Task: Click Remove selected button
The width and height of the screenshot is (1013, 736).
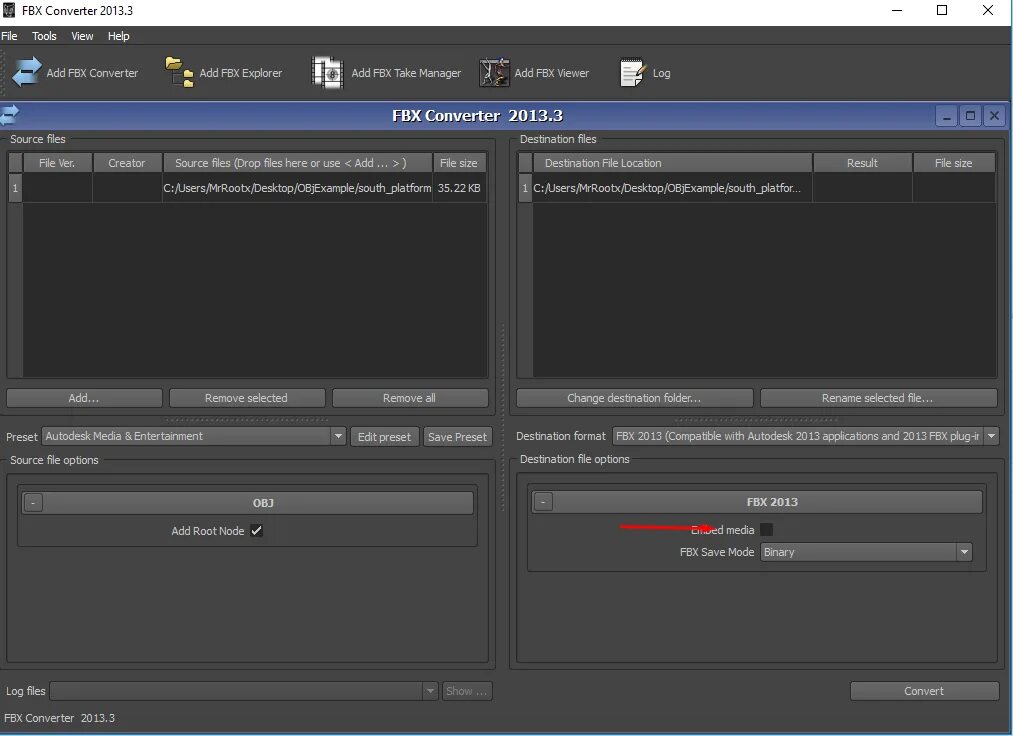Action: (x=247, y=398)
